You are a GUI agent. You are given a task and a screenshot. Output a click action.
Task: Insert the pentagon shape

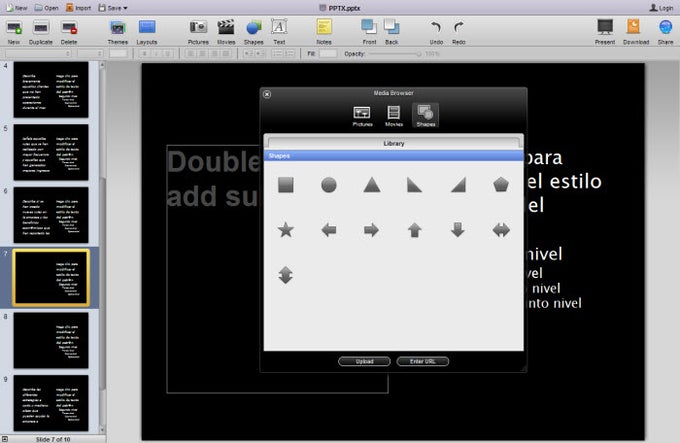click(501, 185)
